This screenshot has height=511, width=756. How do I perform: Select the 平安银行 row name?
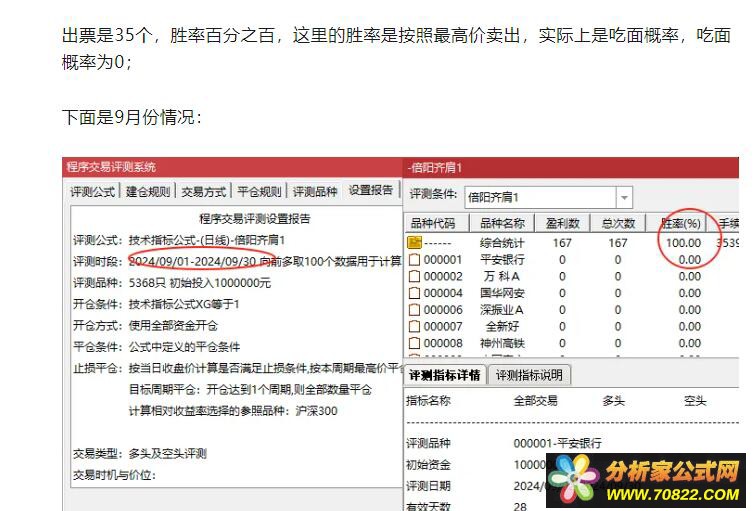[x=502, y=260]
